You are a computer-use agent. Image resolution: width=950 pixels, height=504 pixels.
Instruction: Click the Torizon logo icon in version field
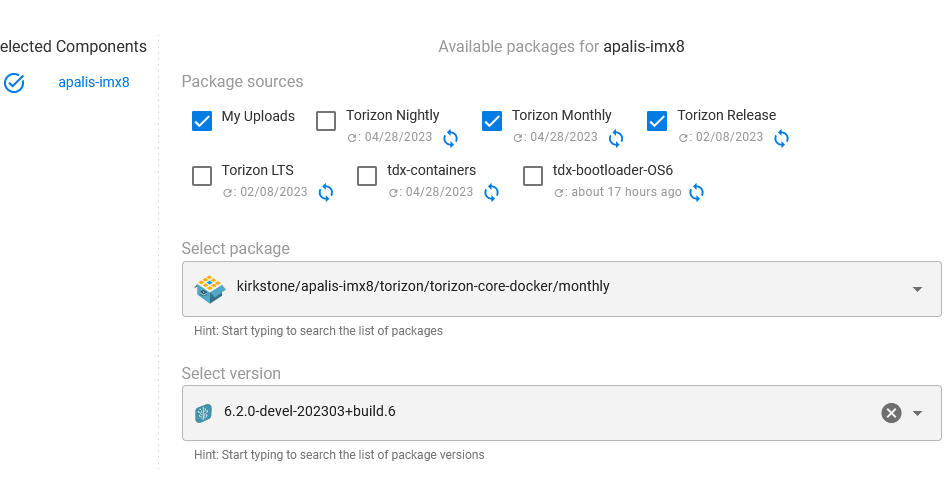pos(203,413)
